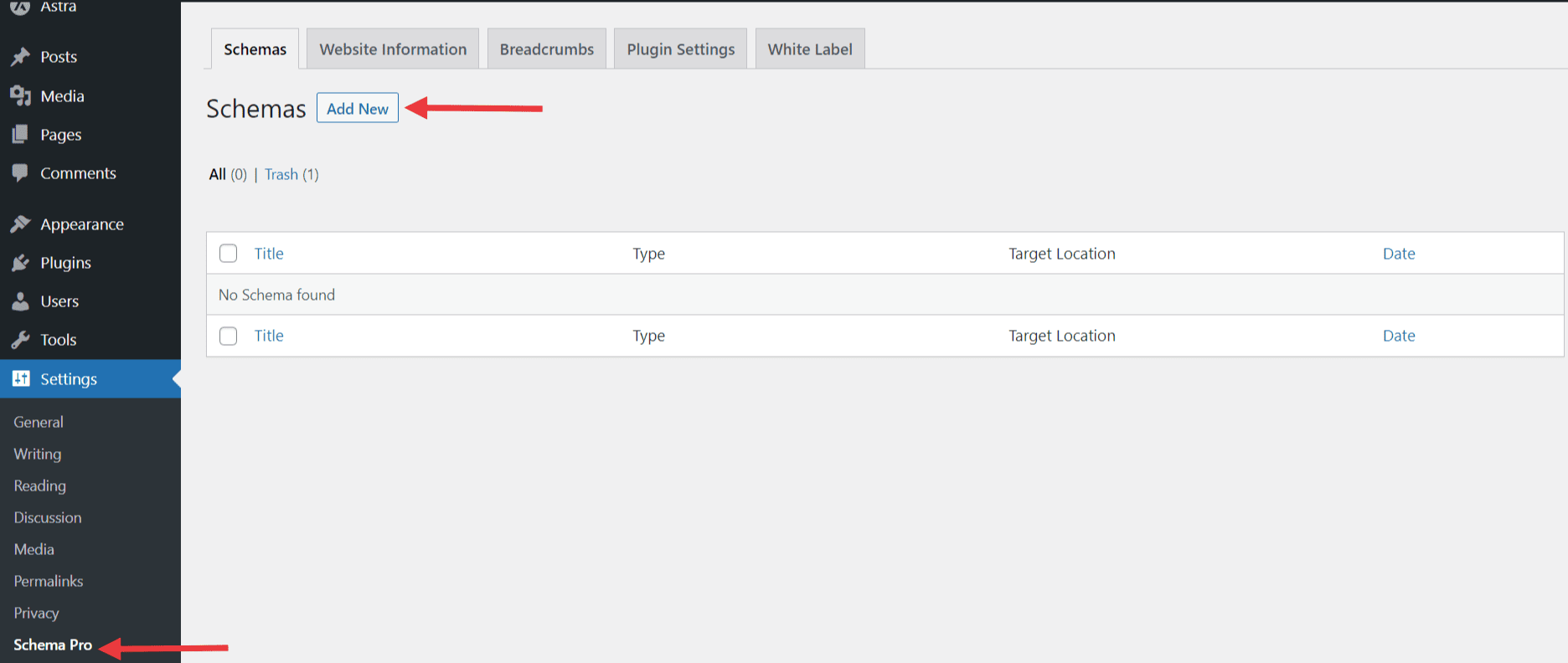Screen dimensions: 1568x663
Task: Go to the Plugin Settings tab
Action: [680, 49]
